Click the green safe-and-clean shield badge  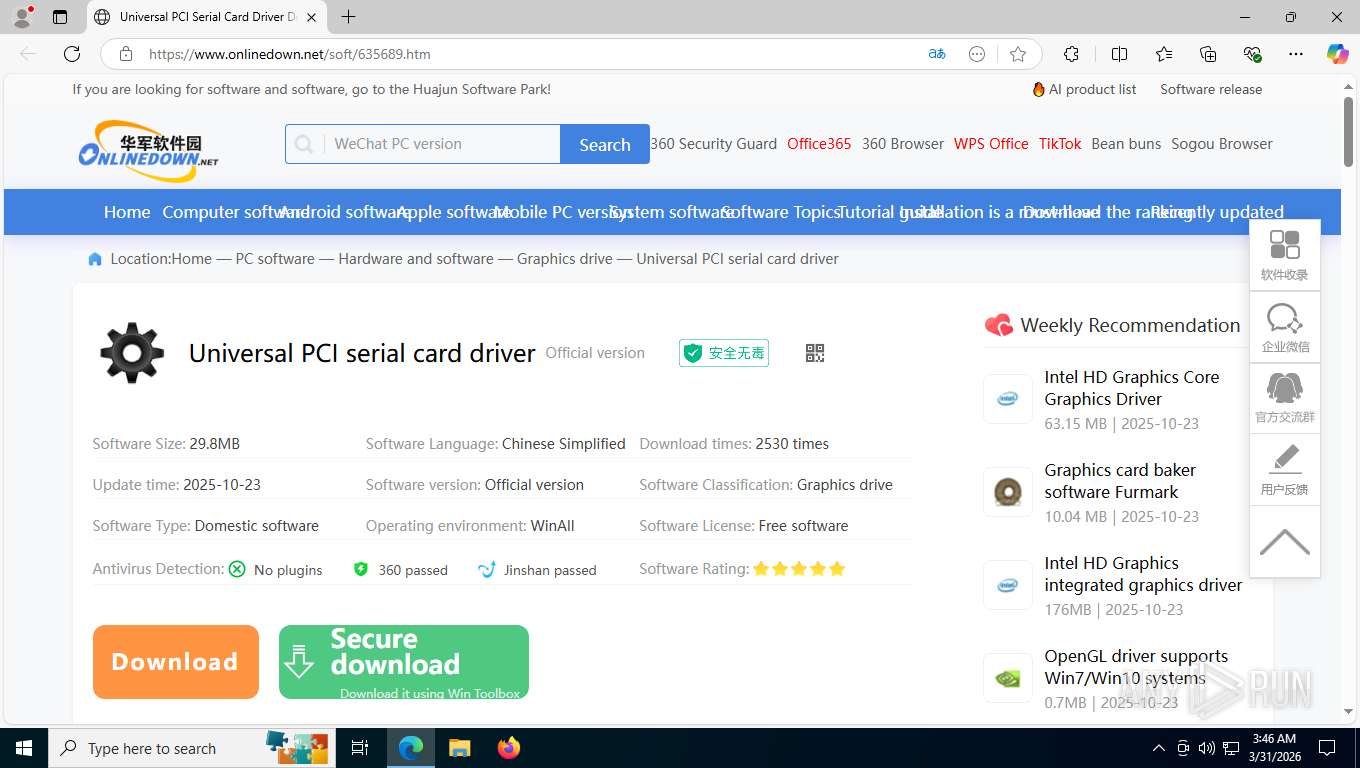[724, 353]
